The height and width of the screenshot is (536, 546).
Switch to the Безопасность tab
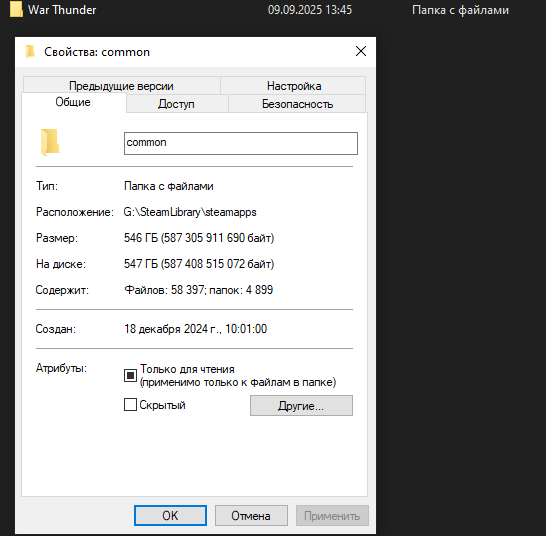[x=297, y=104]
